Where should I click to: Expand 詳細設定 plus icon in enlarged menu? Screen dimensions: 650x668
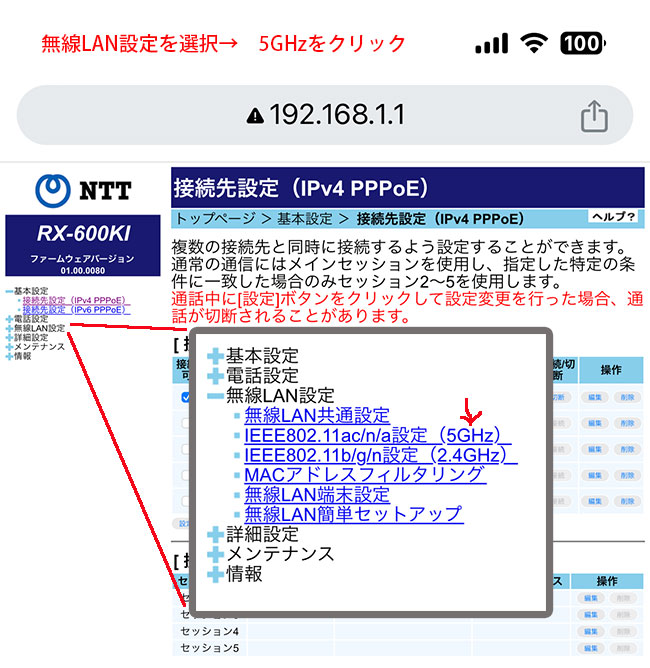[215, 534]
